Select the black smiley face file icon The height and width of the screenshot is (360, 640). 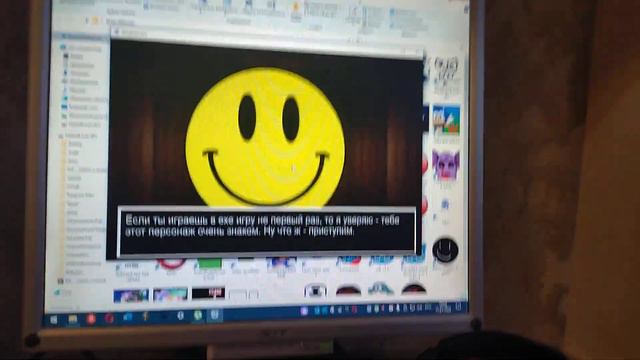pos(445,249)
